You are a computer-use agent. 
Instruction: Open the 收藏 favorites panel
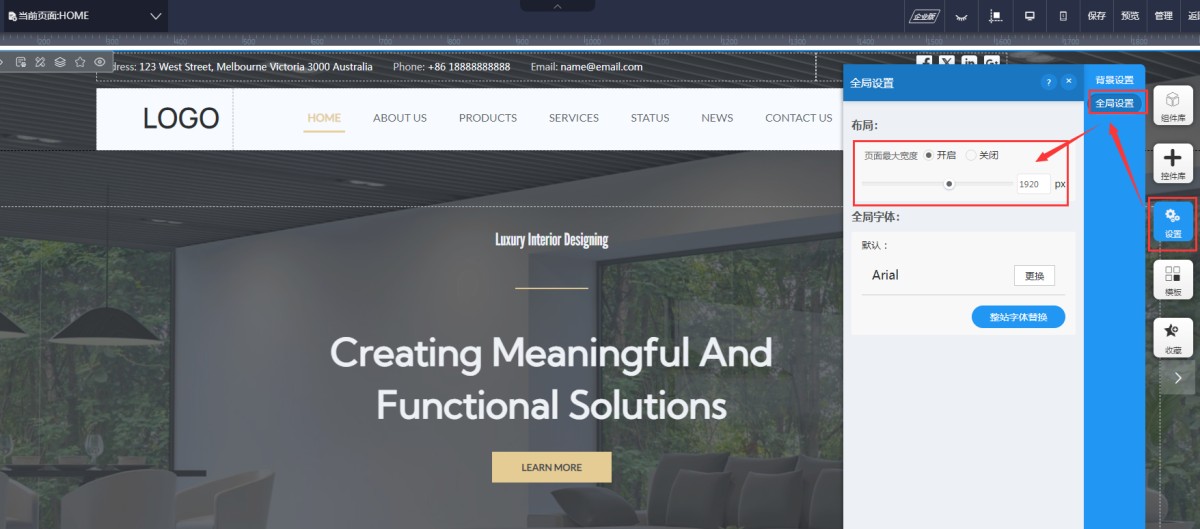tap(1173, 338)
